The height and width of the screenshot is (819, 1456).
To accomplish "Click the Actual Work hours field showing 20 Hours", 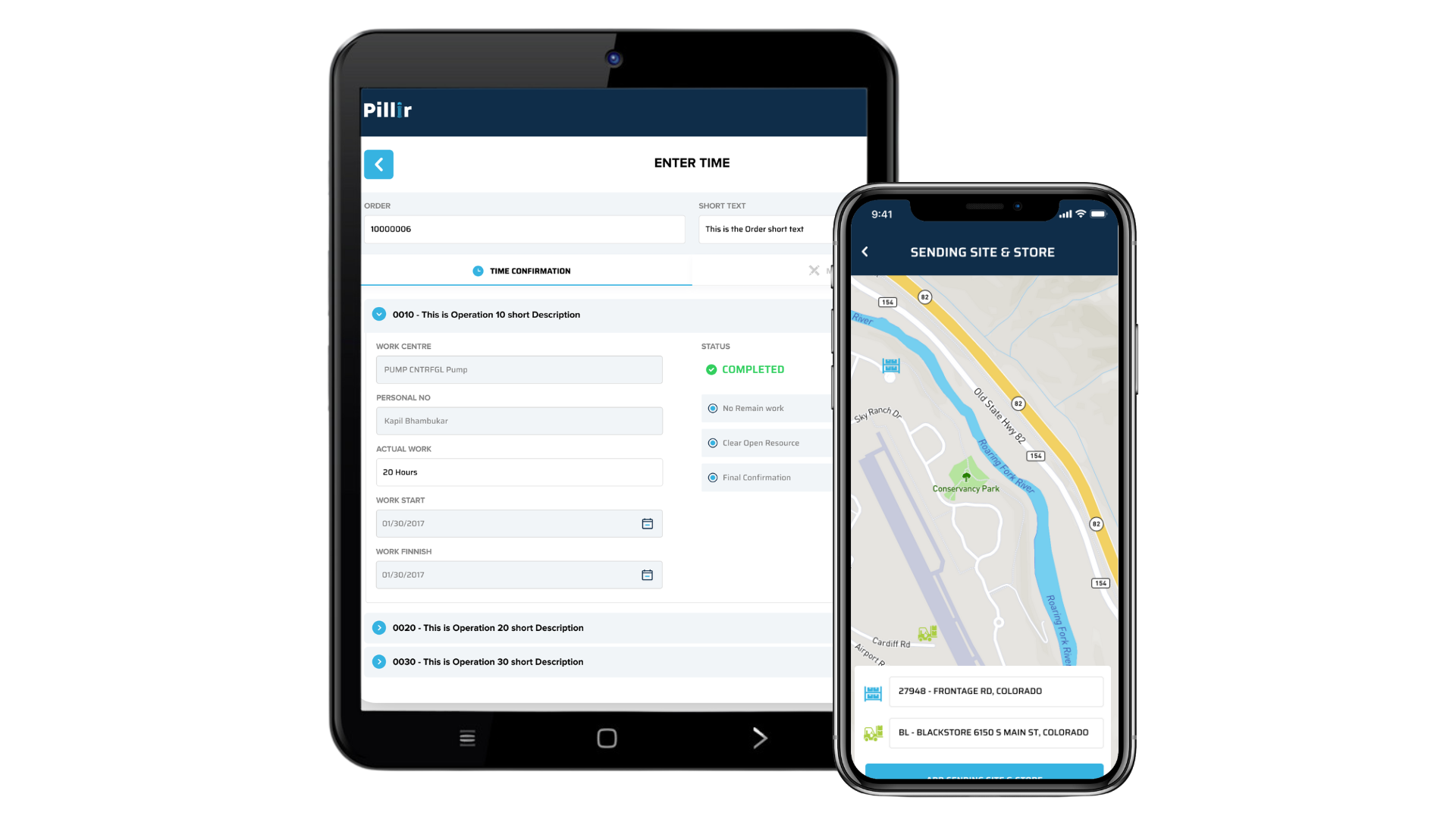I will click(519, 471).
